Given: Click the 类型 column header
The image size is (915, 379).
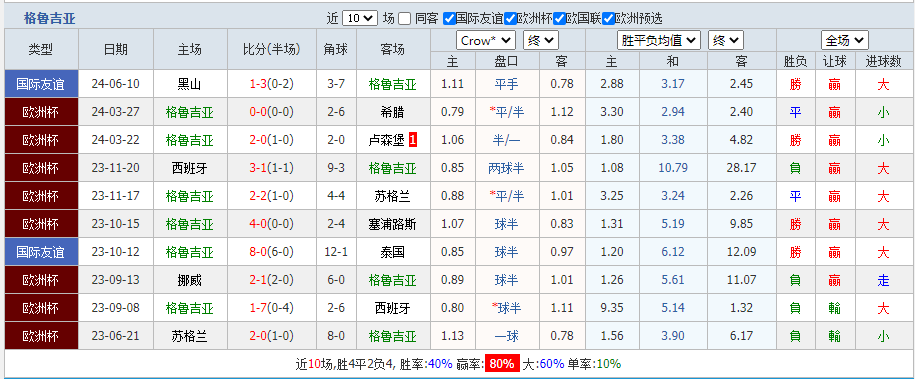Looking at the screenshot, I should 41,50.
